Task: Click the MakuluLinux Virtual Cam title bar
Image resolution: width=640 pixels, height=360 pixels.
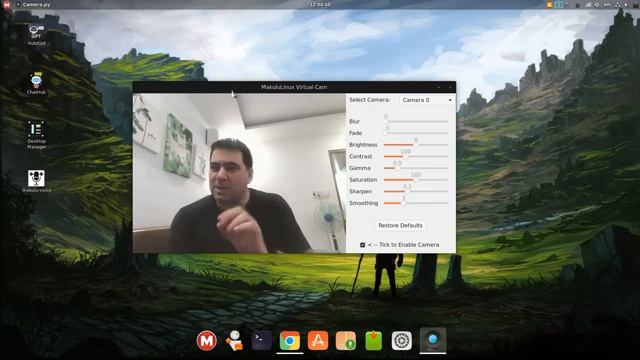Action: [x=294, y=87]
